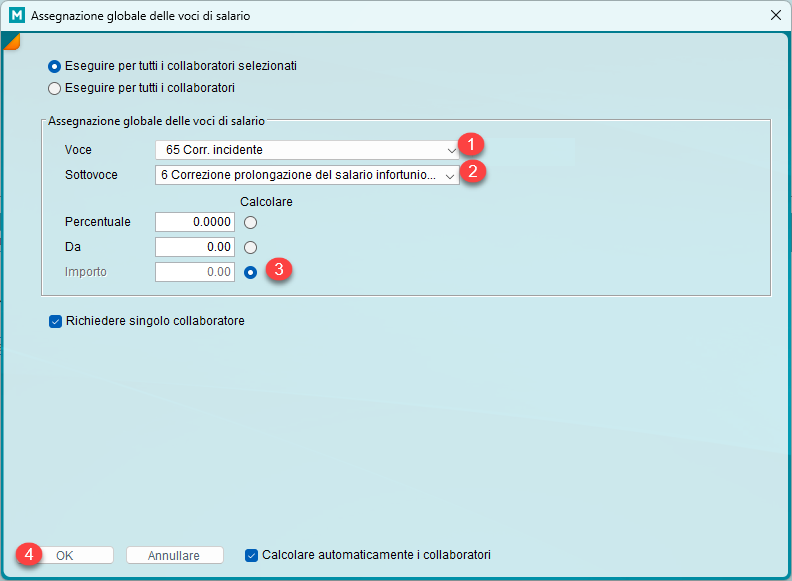
Task: Click into the Da value field
Action: click(195, 247)
